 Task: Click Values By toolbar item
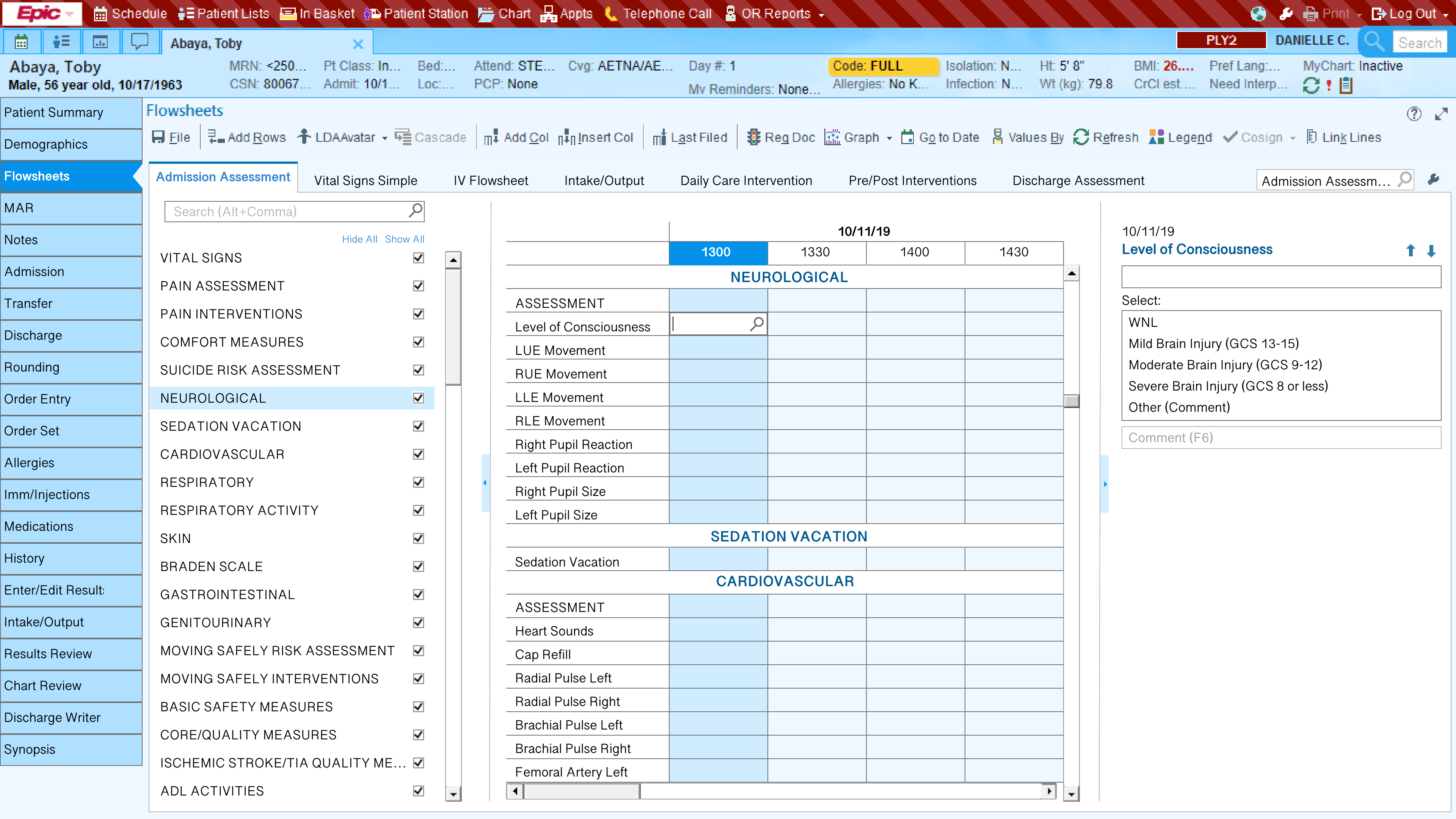point(1029,137)
